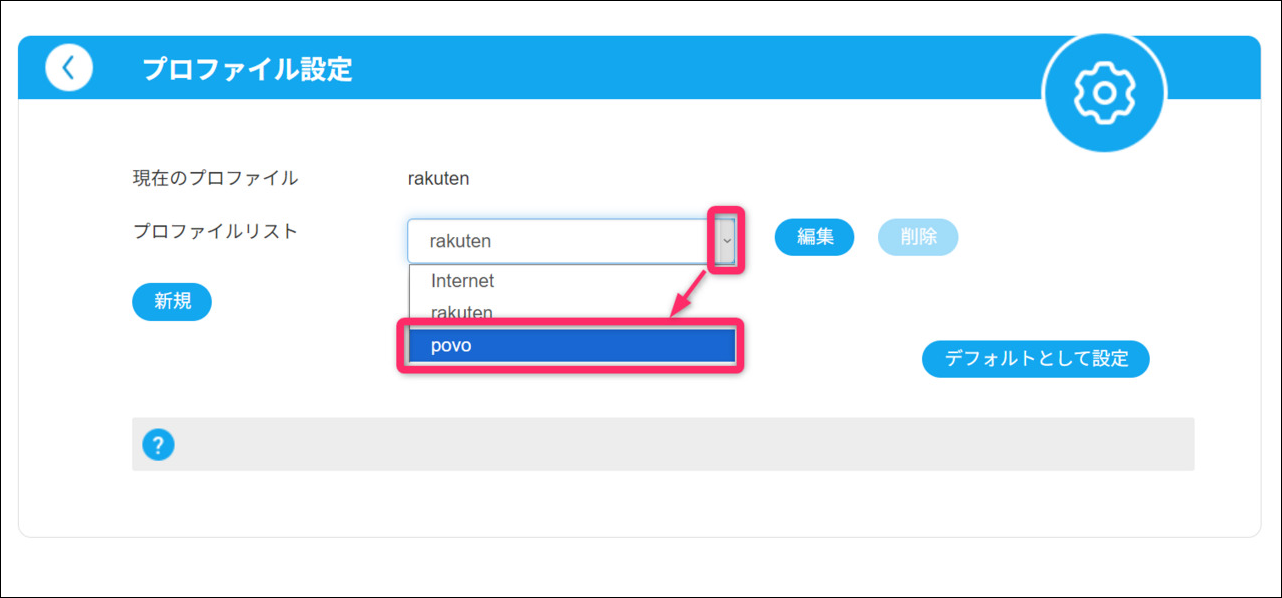
Task: Choose the rakuten option in dropdown list
Action: [461, 312]
